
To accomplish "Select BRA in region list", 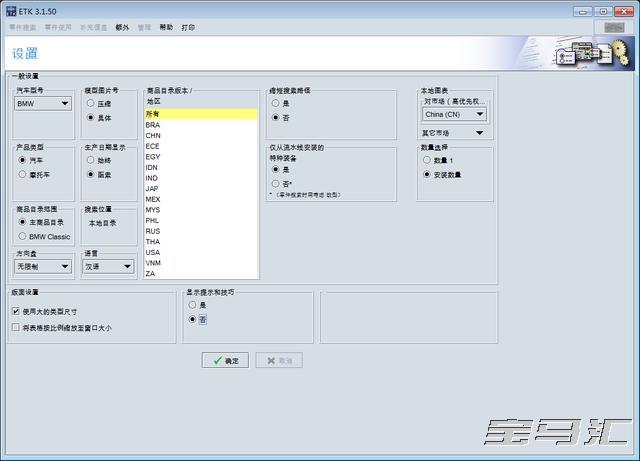I will point(201,125).
